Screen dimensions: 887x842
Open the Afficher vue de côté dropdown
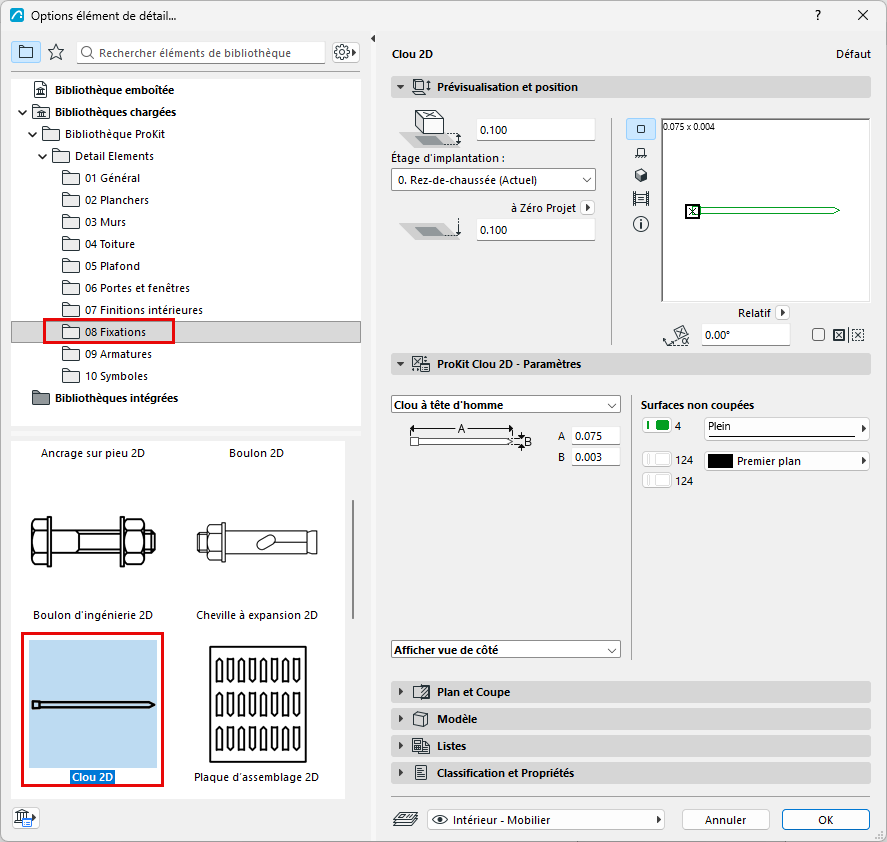[506, 650]
